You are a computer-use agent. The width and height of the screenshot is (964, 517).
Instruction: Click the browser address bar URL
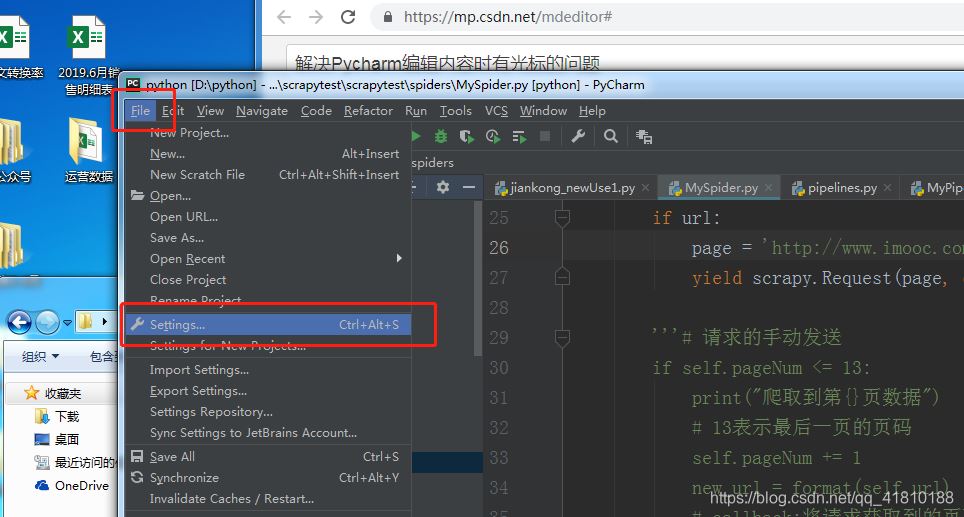pos(508,17)
